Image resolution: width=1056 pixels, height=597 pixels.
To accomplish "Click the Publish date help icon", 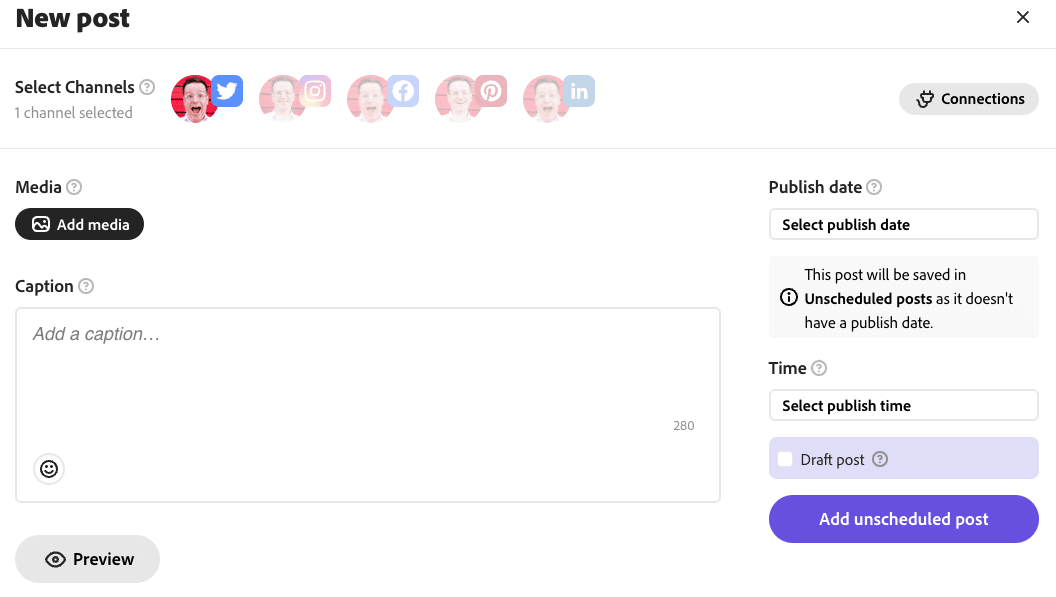I will click(x=874, y=187).
